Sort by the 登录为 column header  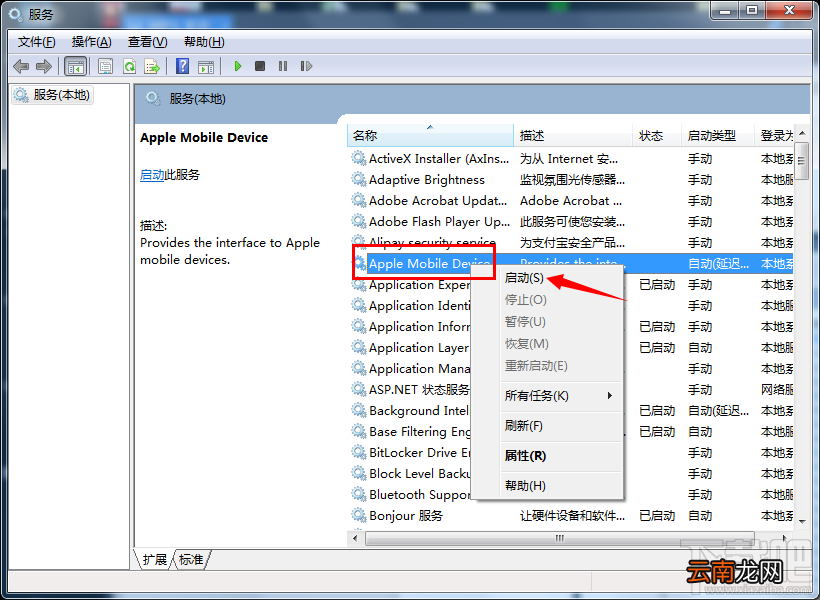tap(775, 135)
